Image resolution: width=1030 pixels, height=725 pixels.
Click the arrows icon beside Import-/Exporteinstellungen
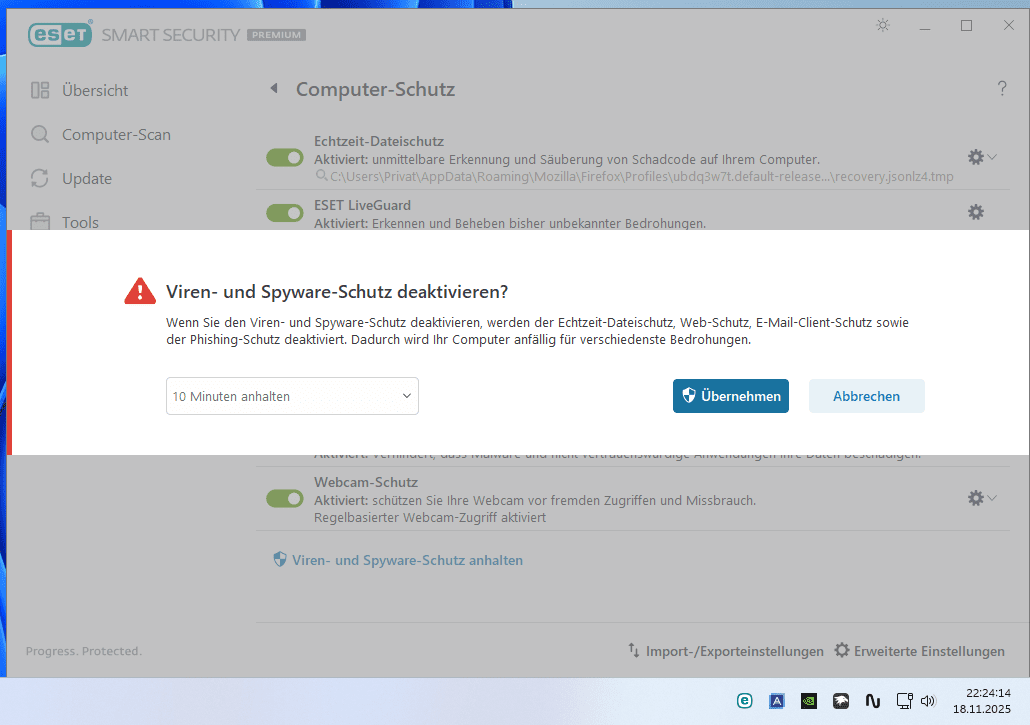pyautogui.click(x=634, y=650)
